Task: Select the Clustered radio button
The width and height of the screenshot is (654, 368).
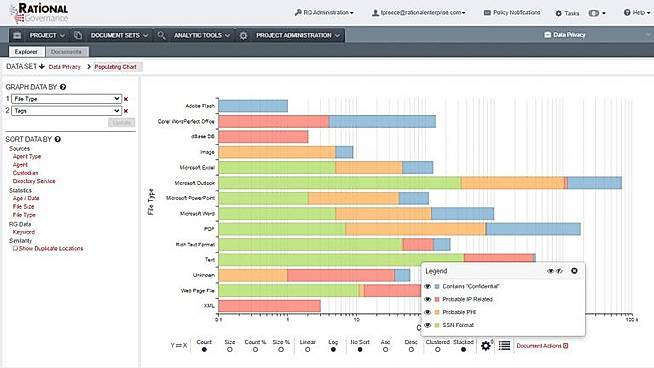Action: 437,350
